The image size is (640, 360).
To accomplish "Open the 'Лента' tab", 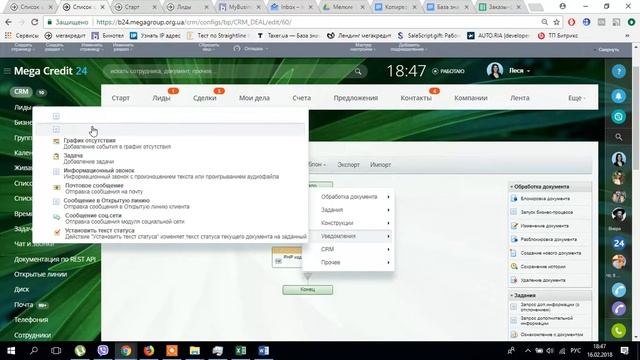I will tap(520, 98).
